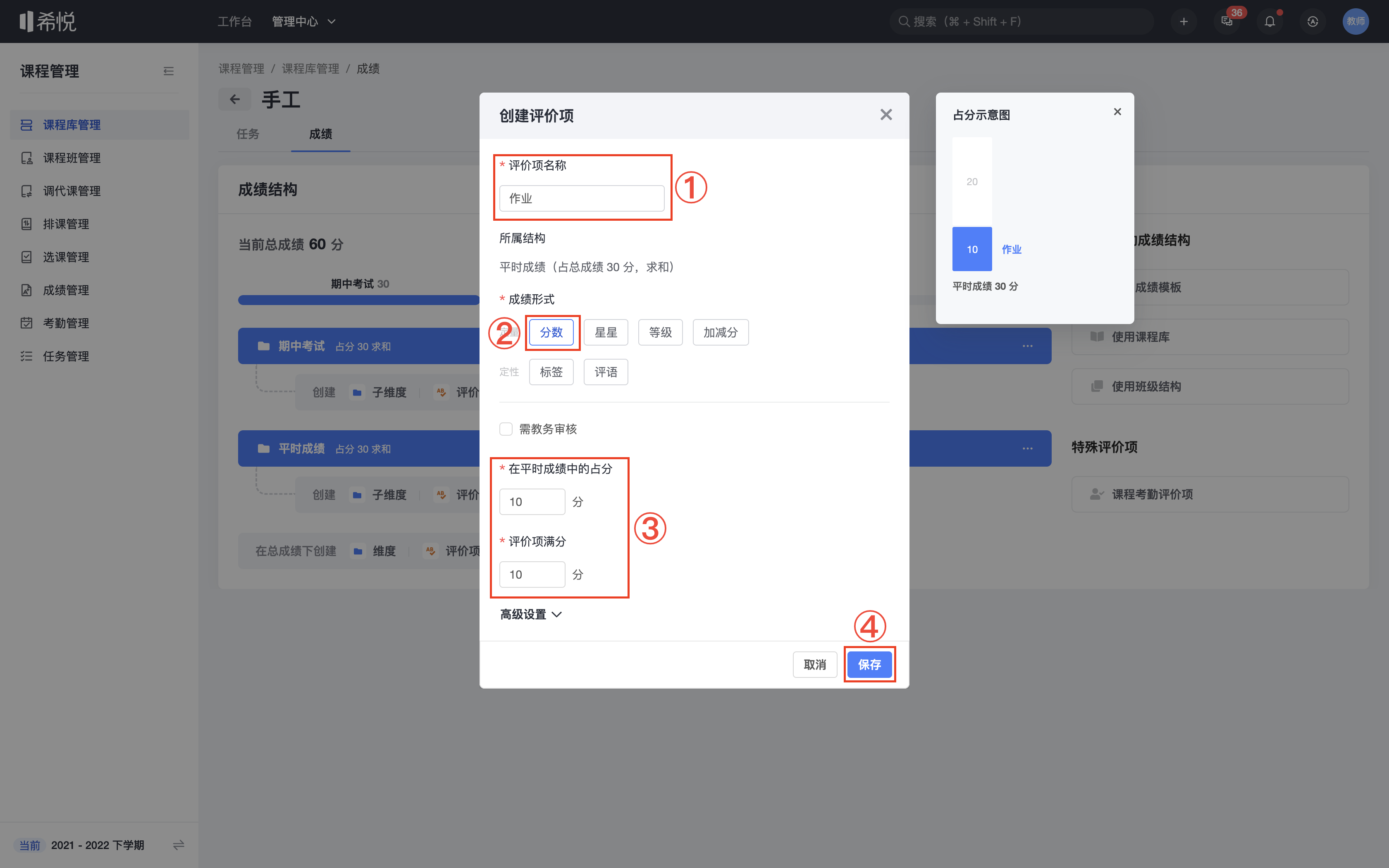Close the 占分示意图 panel
Image resolution: width=1389 pixels, height=868 pixels.
[x=1117, y=111]
